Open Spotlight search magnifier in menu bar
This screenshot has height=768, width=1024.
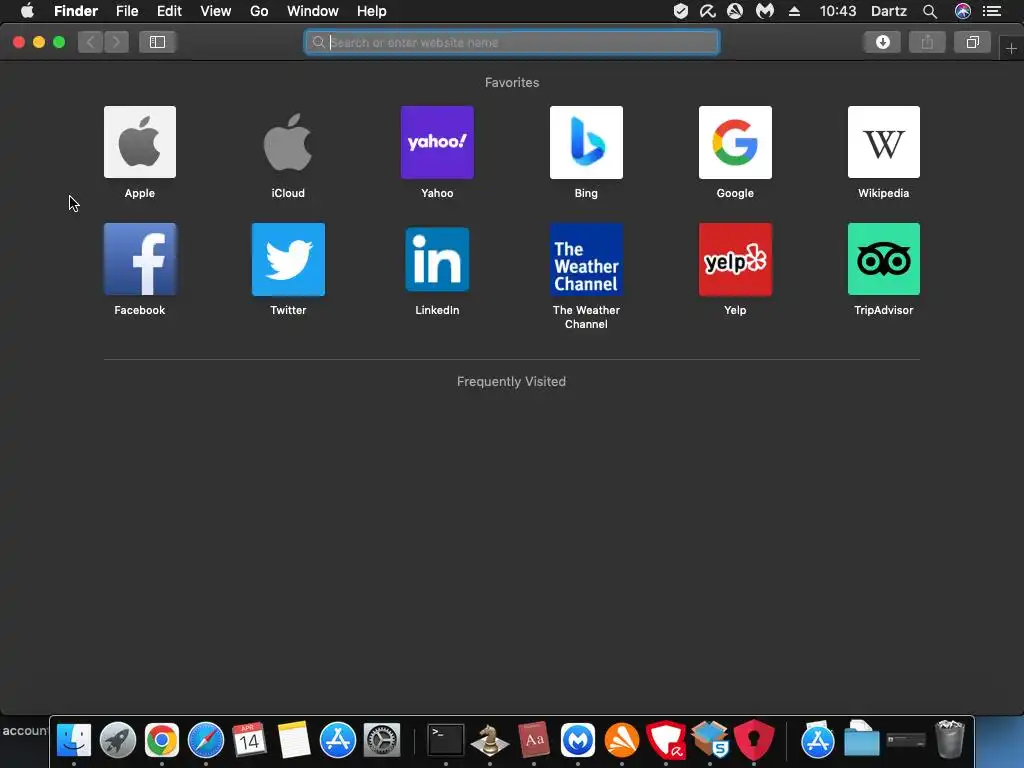click(x=930, y=11)
